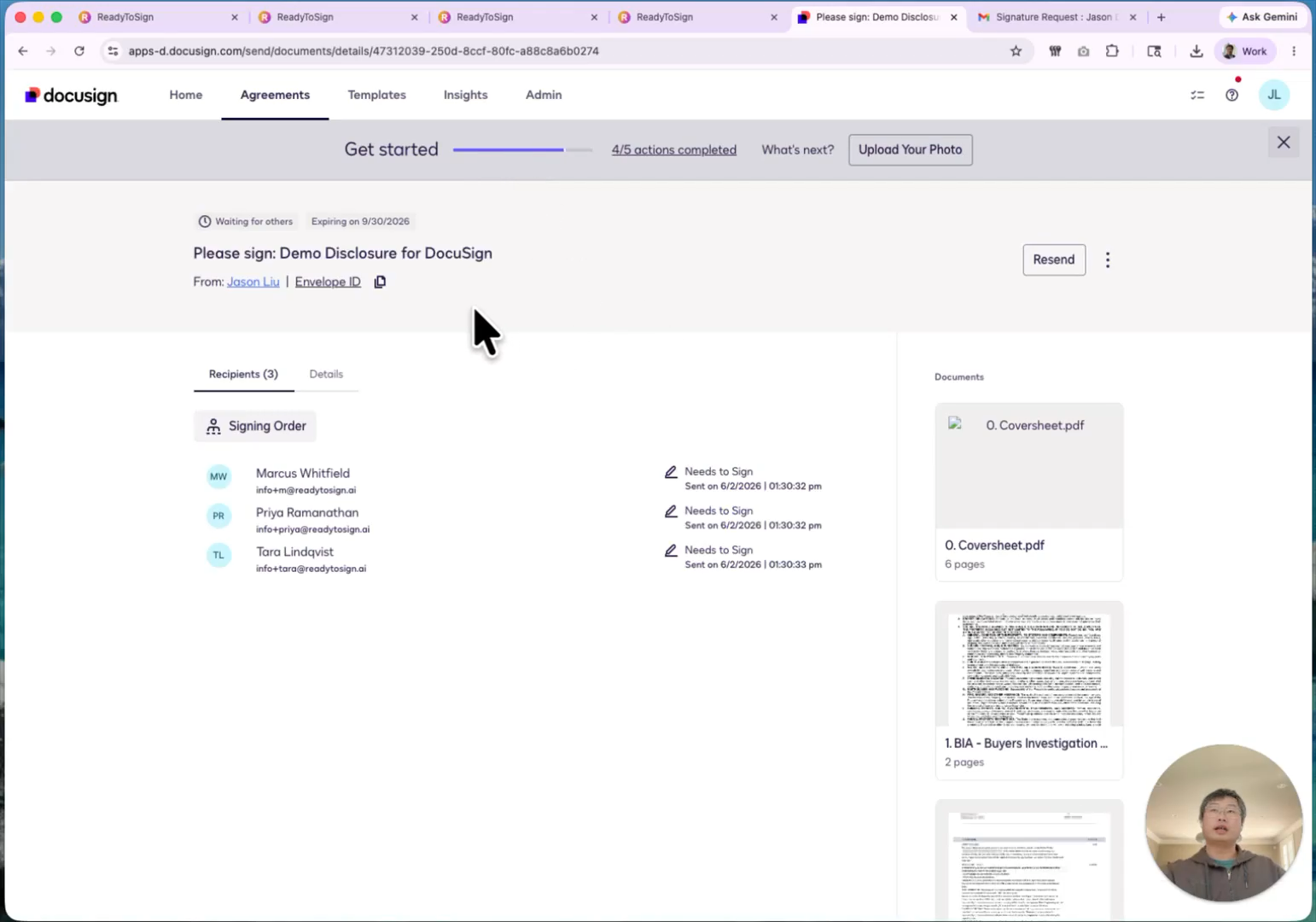Viewport: 1316px width, 922px height.
Task: Open the 0. Coversheet.pdf thumbnail
Action: click(1029, 466)
